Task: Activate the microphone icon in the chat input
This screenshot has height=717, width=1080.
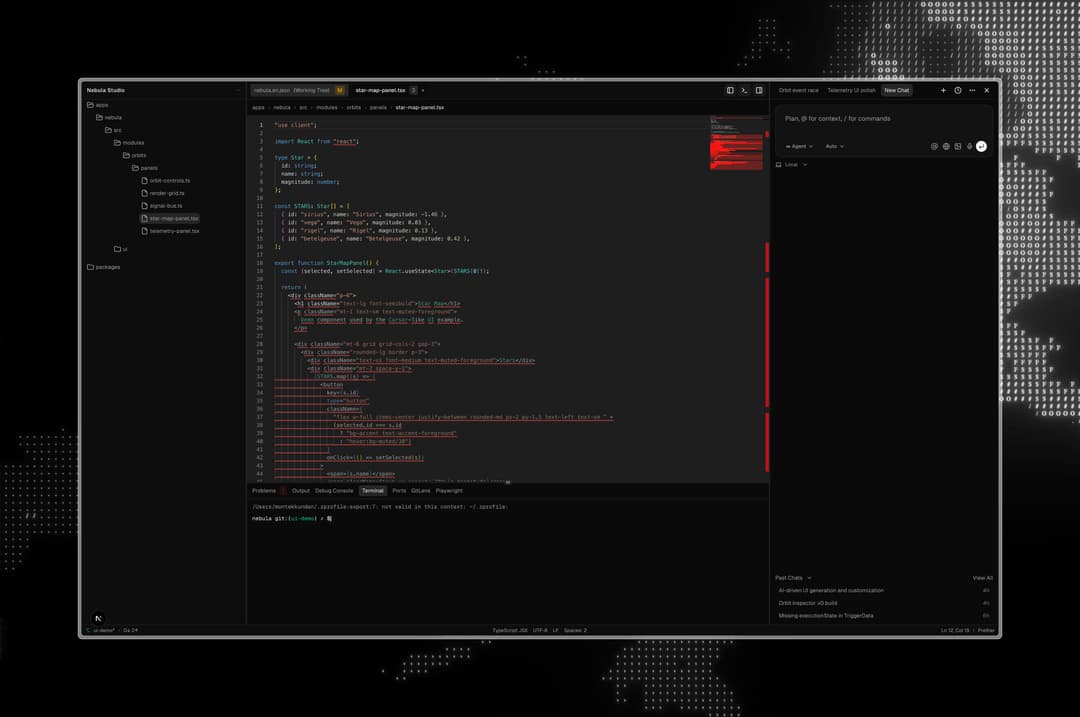Action: (x=969, y=146)
